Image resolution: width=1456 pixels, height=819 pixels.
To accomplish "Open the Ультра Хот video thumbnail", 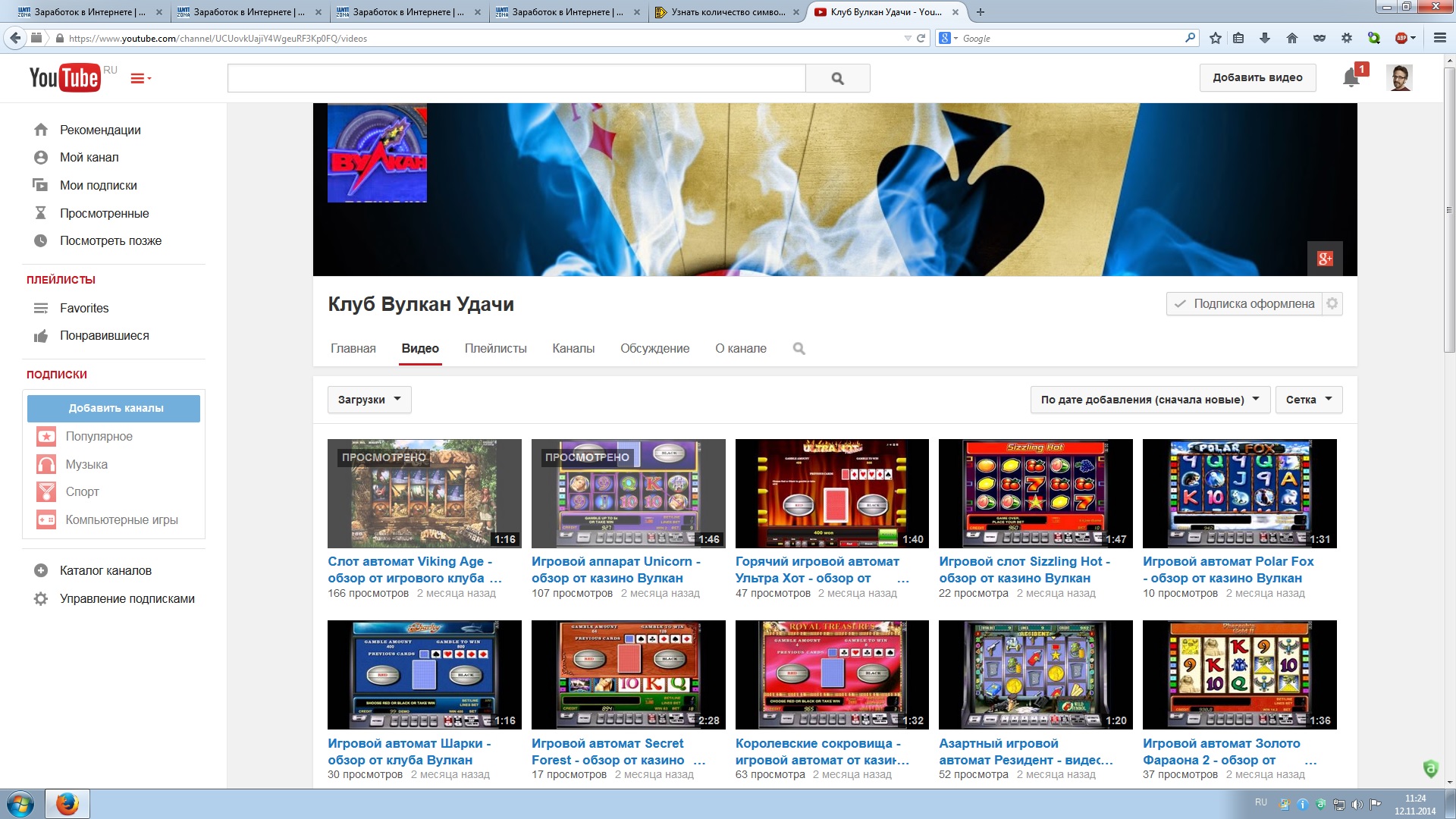I will click(x=832, y=494).
